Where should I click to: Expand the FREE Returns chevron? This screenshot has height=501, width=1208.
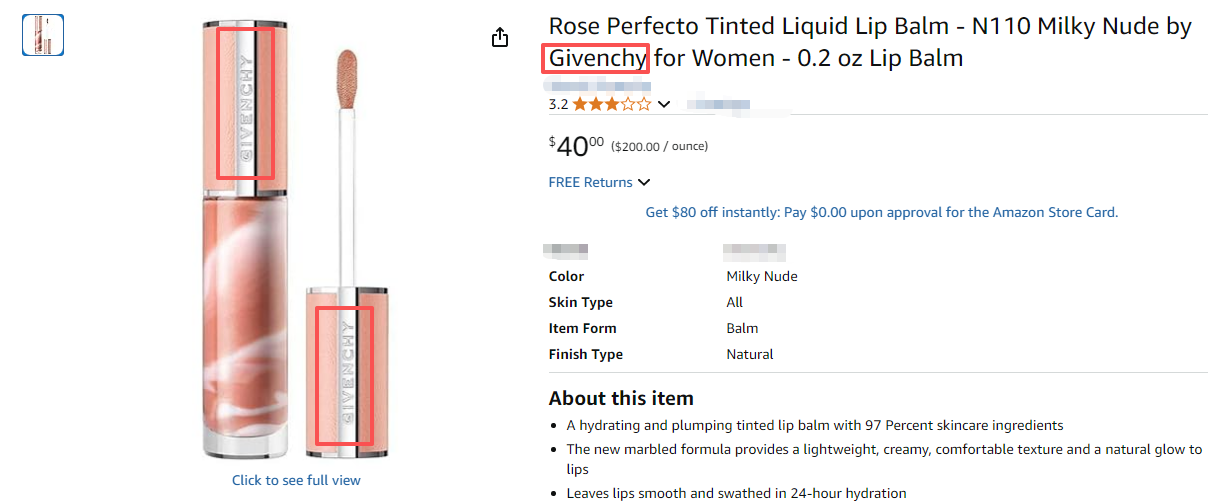coord(644,182)
